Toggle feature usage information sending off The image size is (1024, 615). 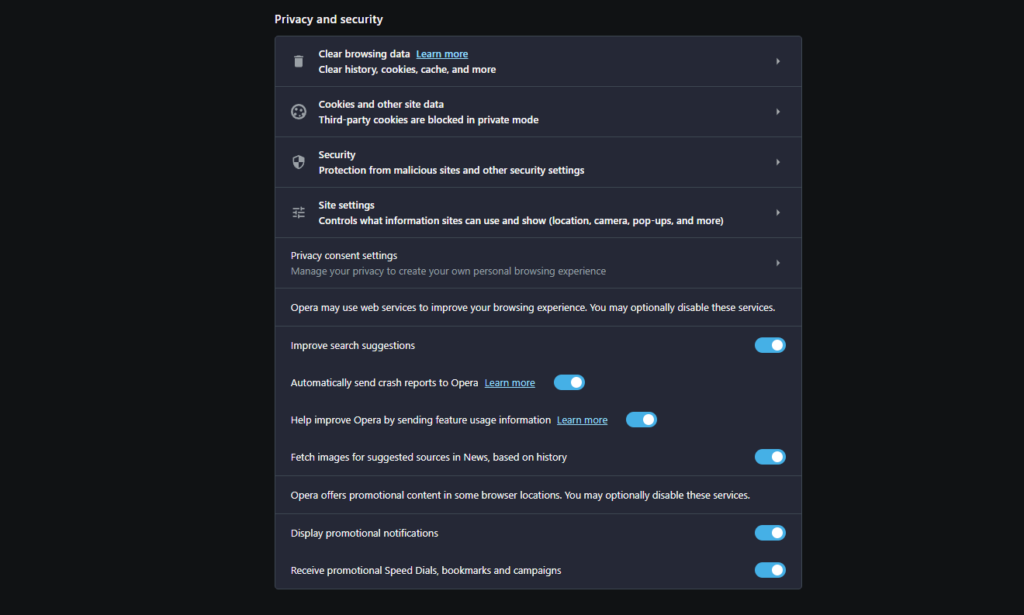[x=641, y=420]
